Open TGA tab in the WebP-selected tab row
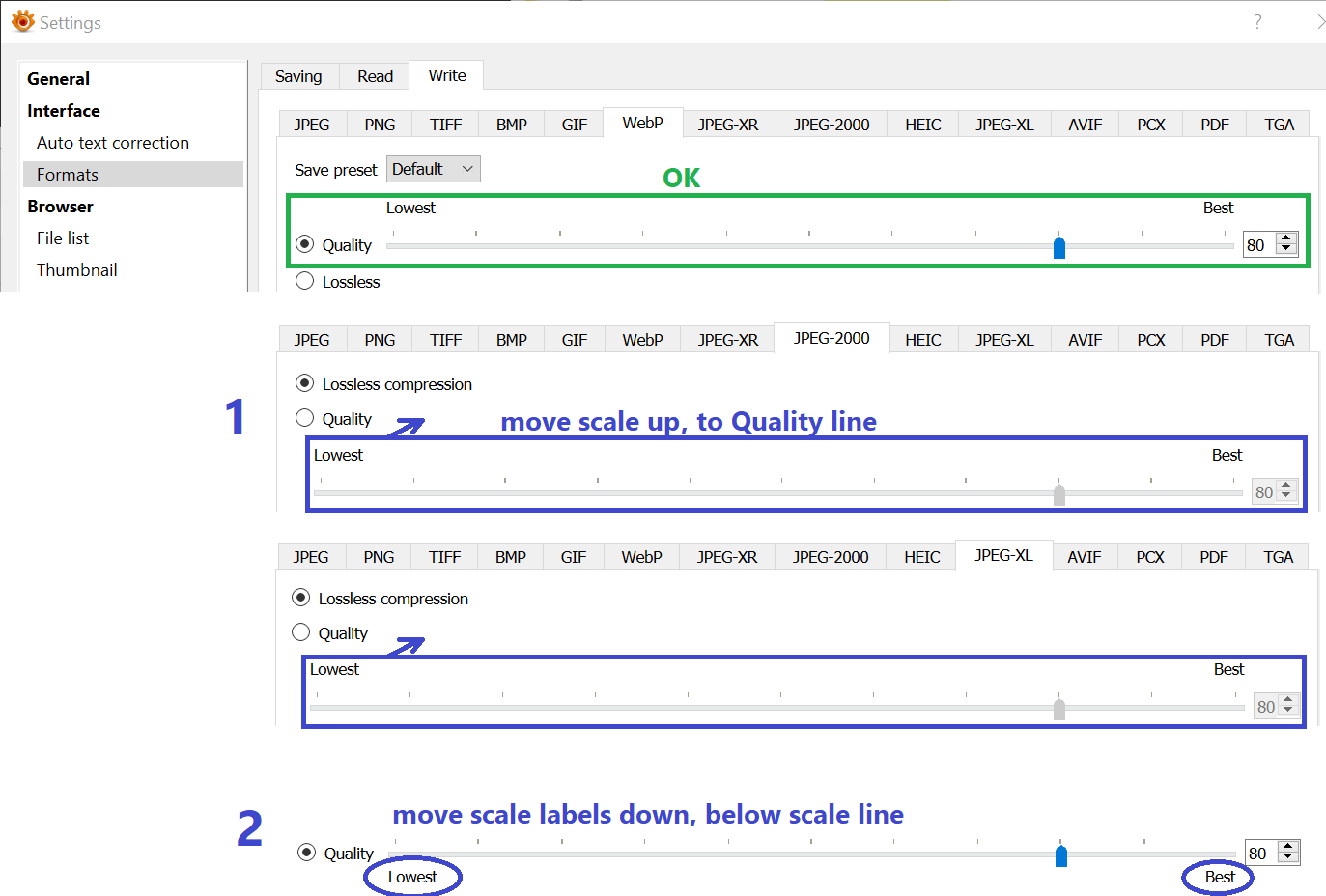 (x=1280, y=125)
